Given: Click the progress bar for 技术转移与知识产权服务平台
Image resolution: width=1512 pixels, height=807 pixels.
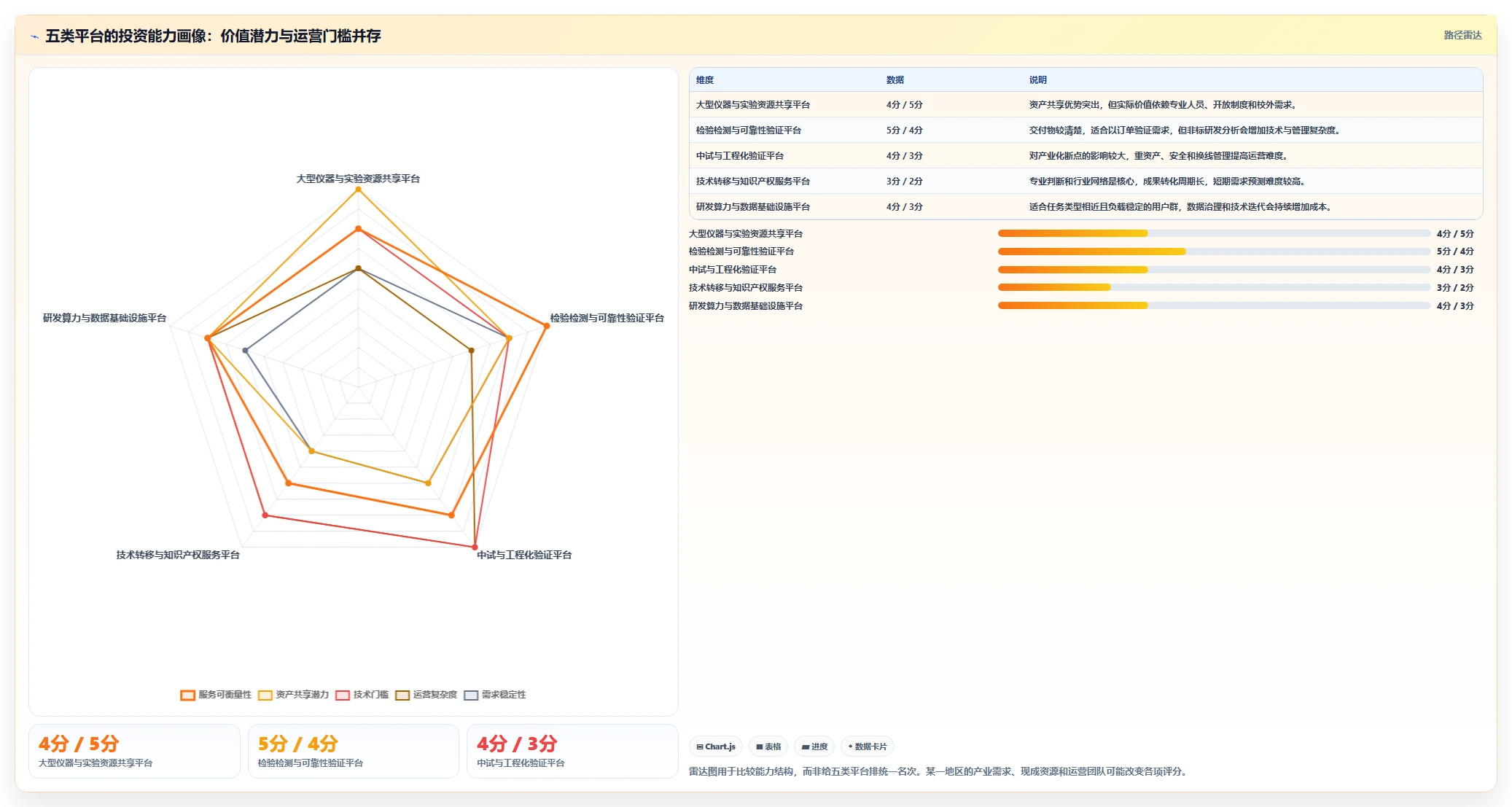Looking at the screenshot, I should [x=1214, y=287].
